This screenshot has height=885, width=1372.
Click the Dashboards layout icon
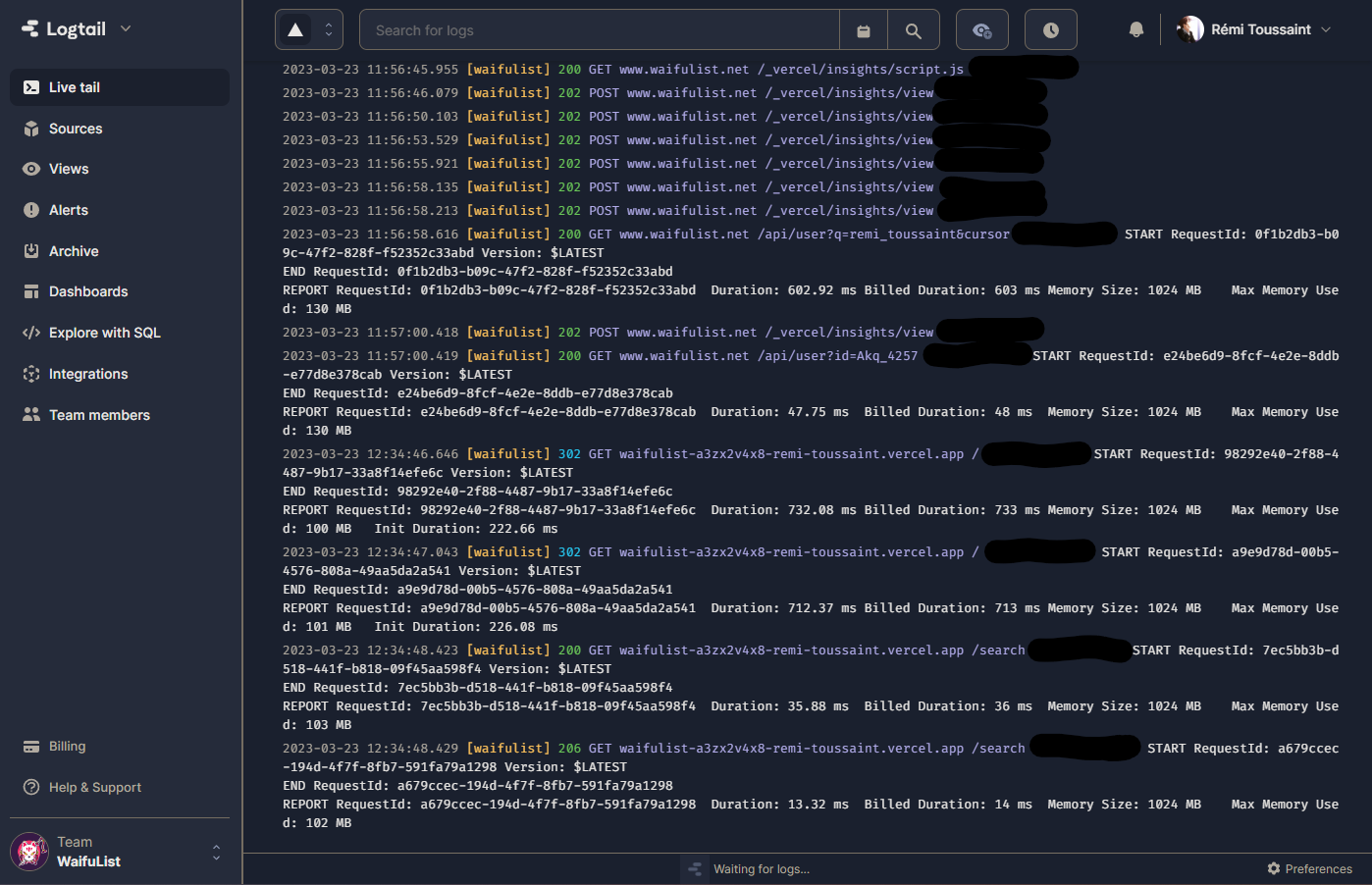pyautogui.click(x=31, y=291)
